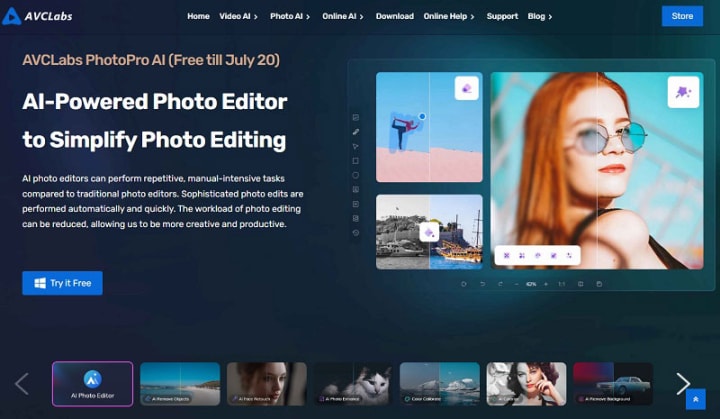
Task: Select the arrow pointer tool in the preview sidebar
Action: click(x=355, y=147)
